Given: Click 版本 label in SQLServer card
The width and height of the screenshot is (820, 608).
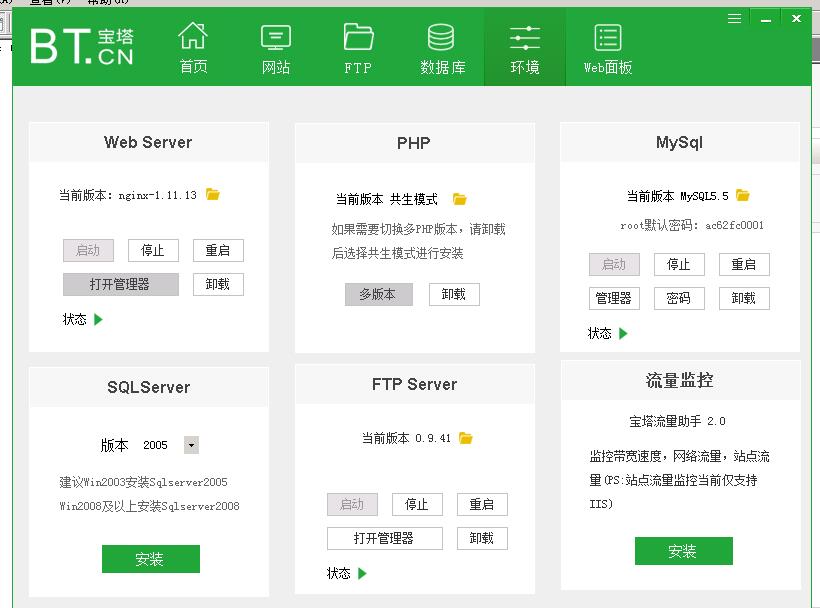Looking at the screenshot, I should click(x=115, y=445).
